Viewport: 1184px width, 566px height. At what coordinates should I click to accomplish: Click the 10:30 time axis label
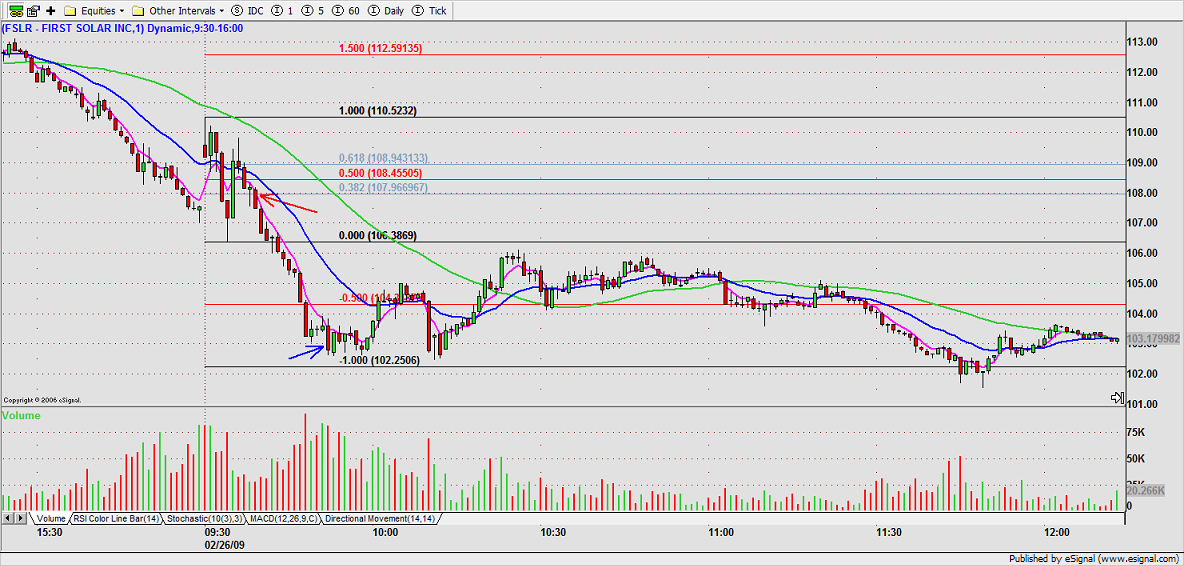pos(553,533)
